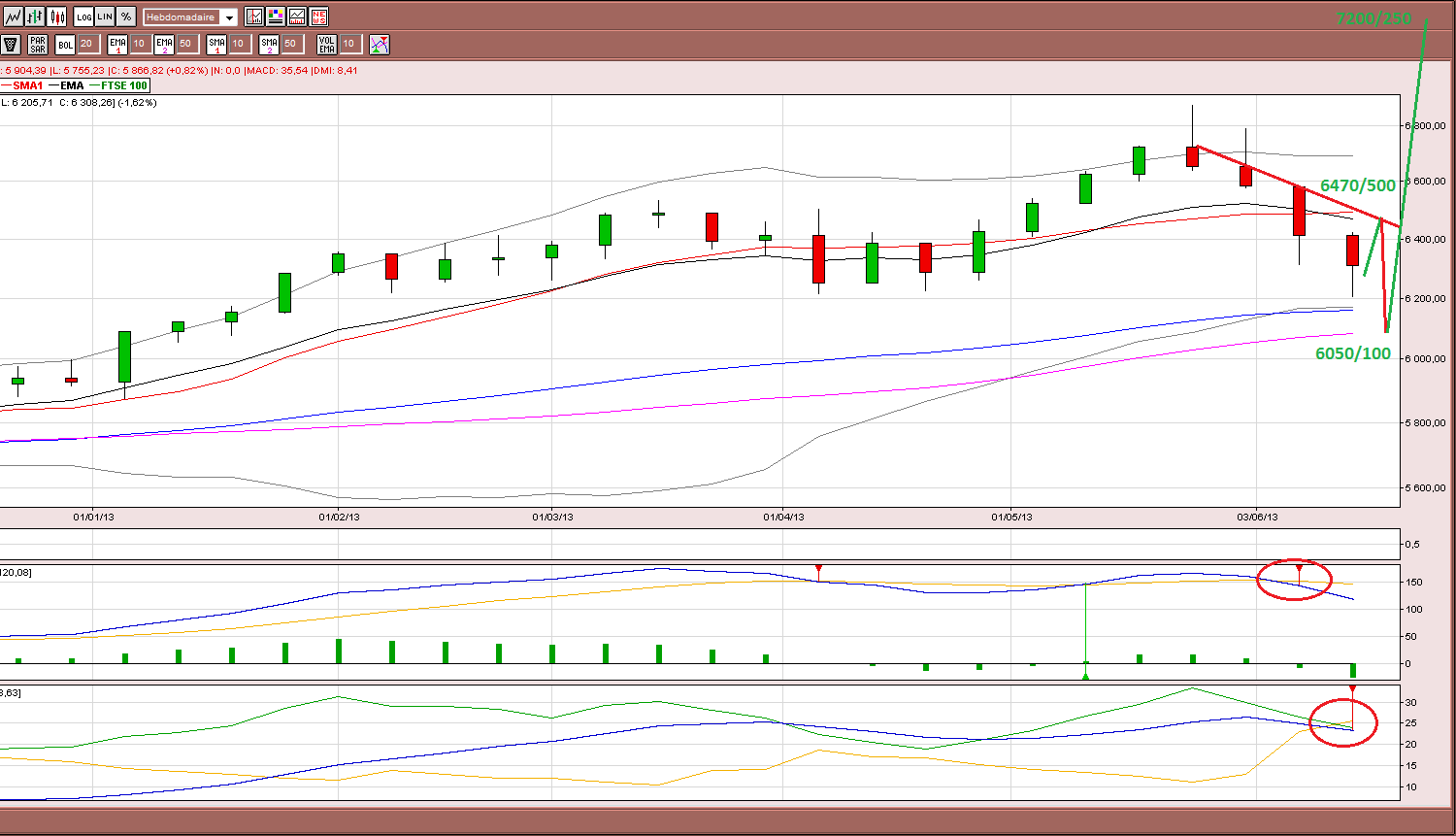The width and height of the screenshot is (1456, 836).
Task: Toggle the PAR SAR indicator
Action: [38, 45]
